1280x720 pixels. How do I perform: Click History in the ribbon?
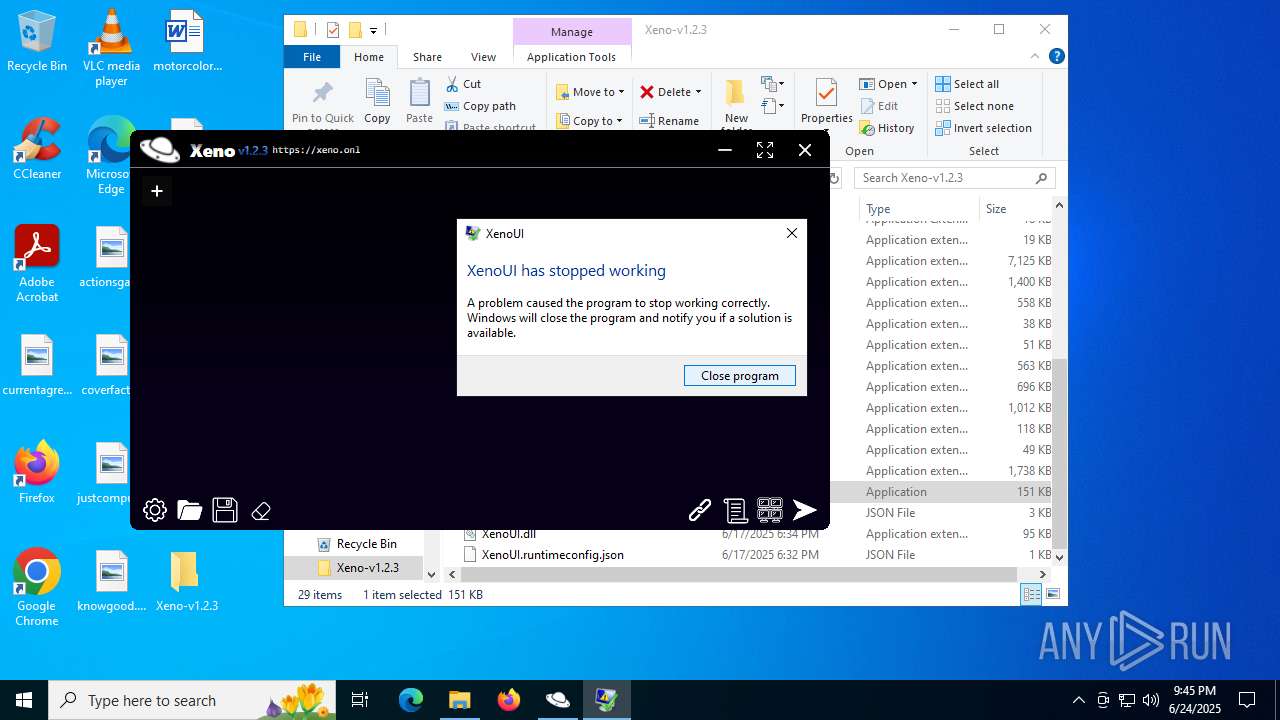tap(887, 128)
